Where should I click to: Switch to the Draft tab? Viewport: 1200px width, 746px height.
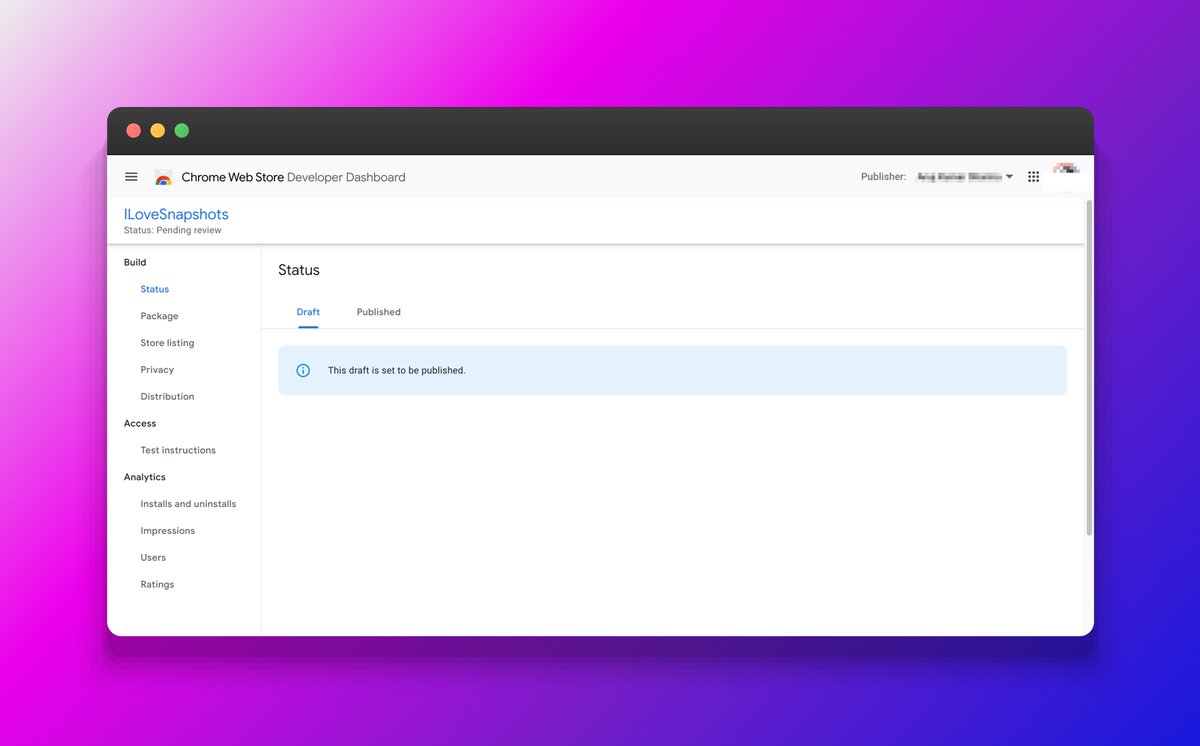coord(308,312)
